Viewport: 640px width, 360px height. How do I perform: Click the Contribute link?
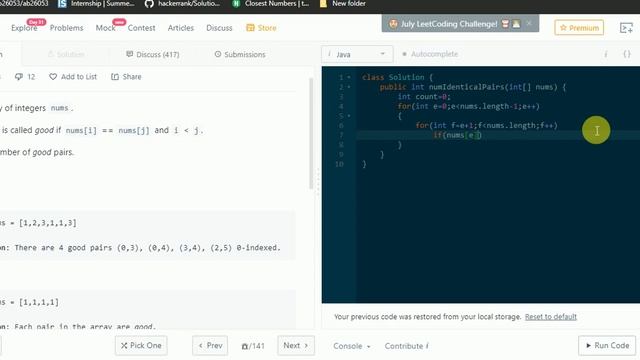click(x=407, y=346)
